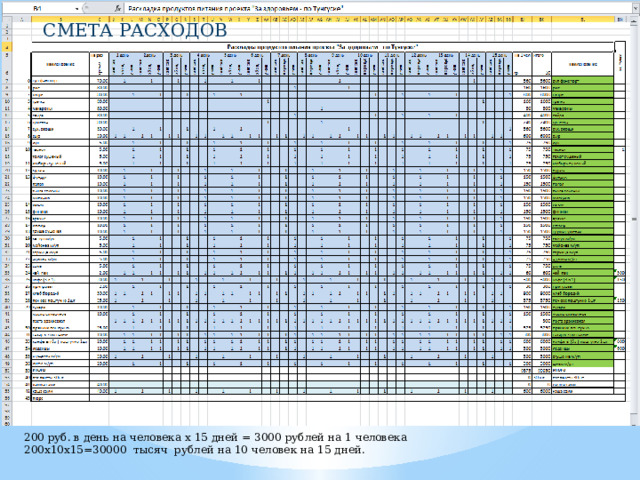Click the vertical scrollbar thumb
Image resolution: width=640 pixels, height=480 pixels.
pos(634,220)
